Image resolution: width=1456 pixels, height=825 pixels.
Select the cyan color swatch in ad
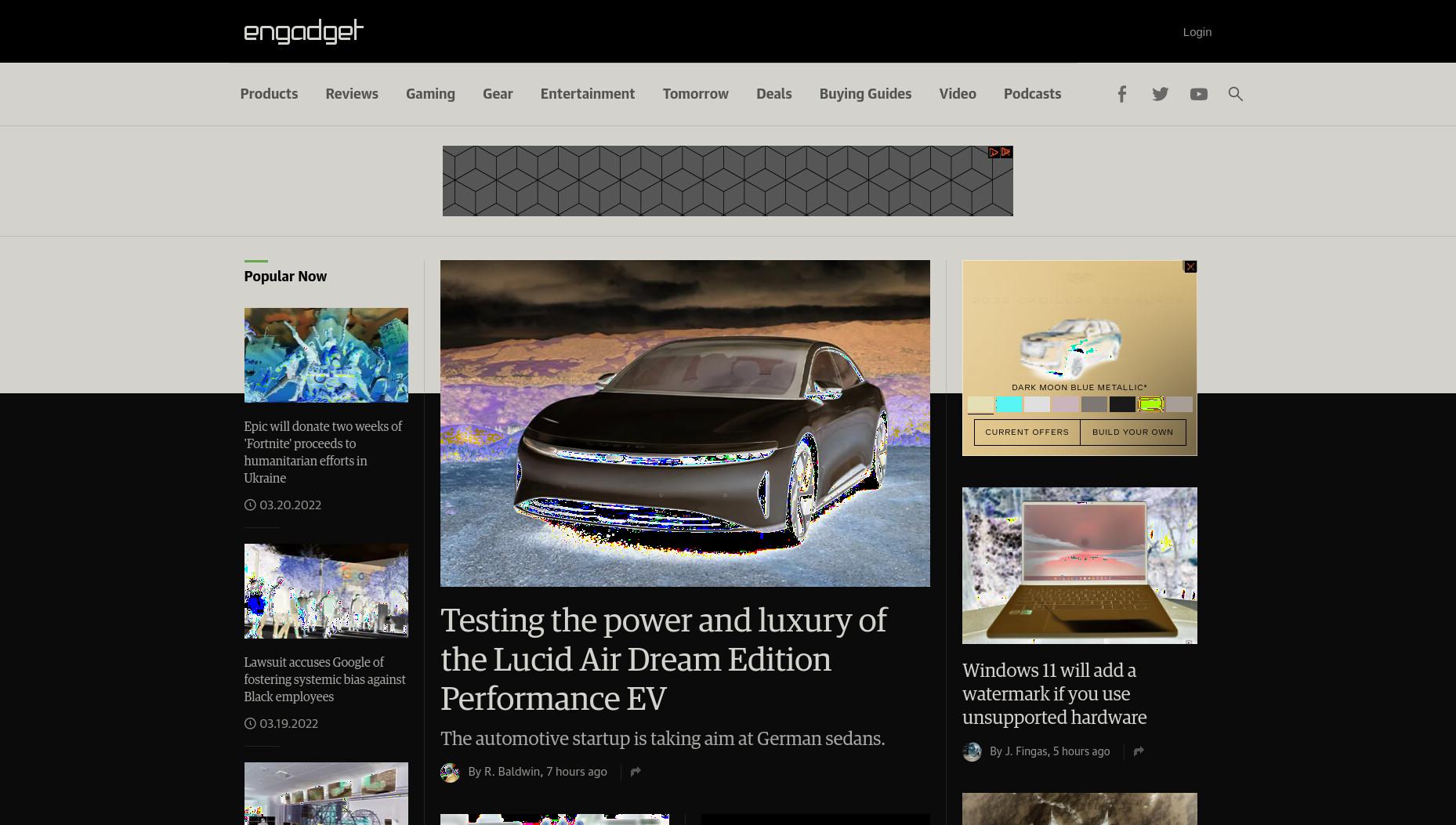[1009, 404]
